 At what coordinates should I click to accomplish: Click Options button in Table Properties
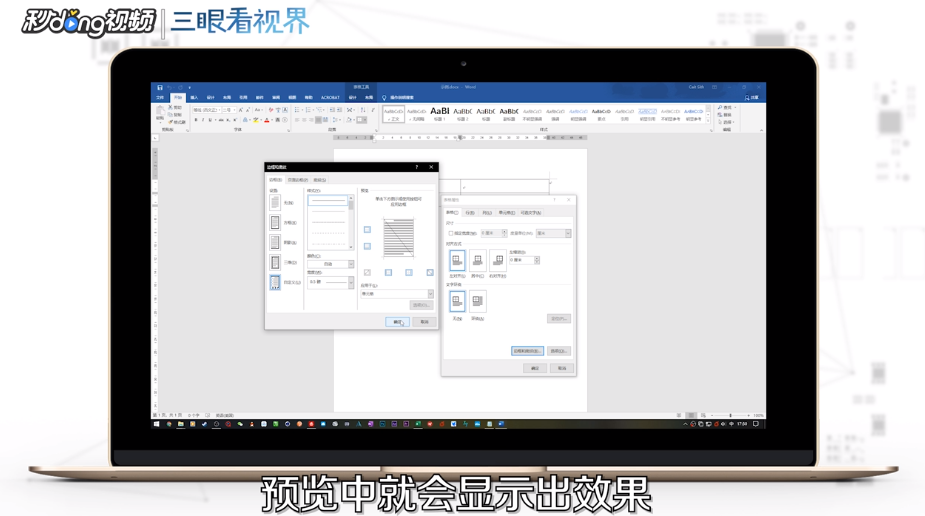click(x=558, y=351)
